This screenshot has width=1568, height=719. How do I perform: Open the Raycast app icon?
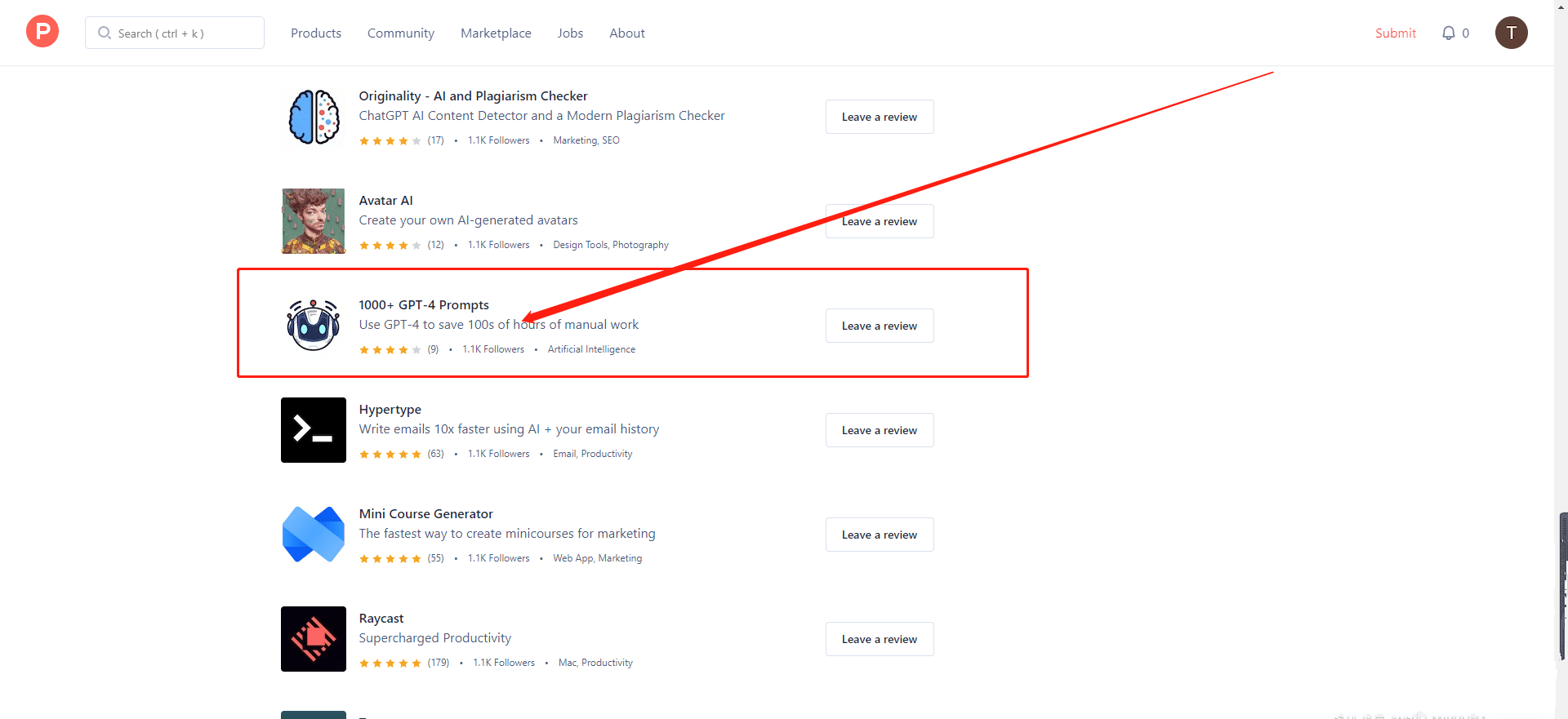click(314, 639)
